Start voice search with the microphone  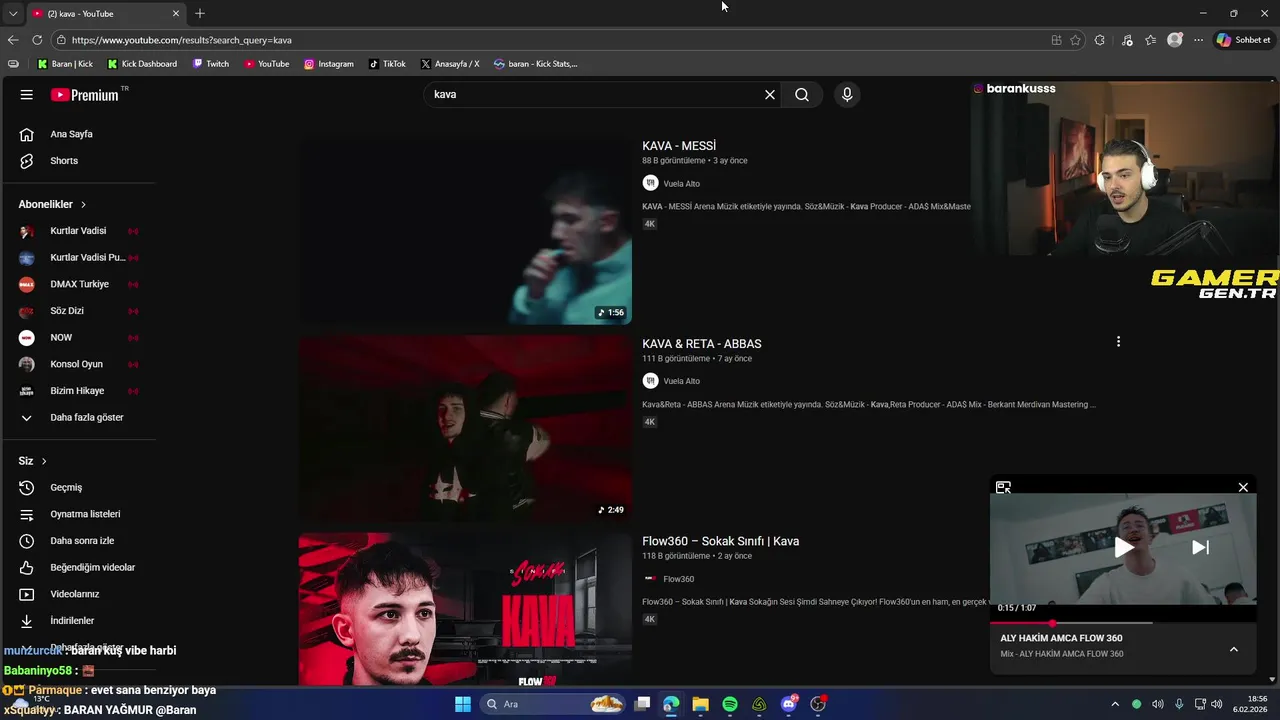[847, 94]
